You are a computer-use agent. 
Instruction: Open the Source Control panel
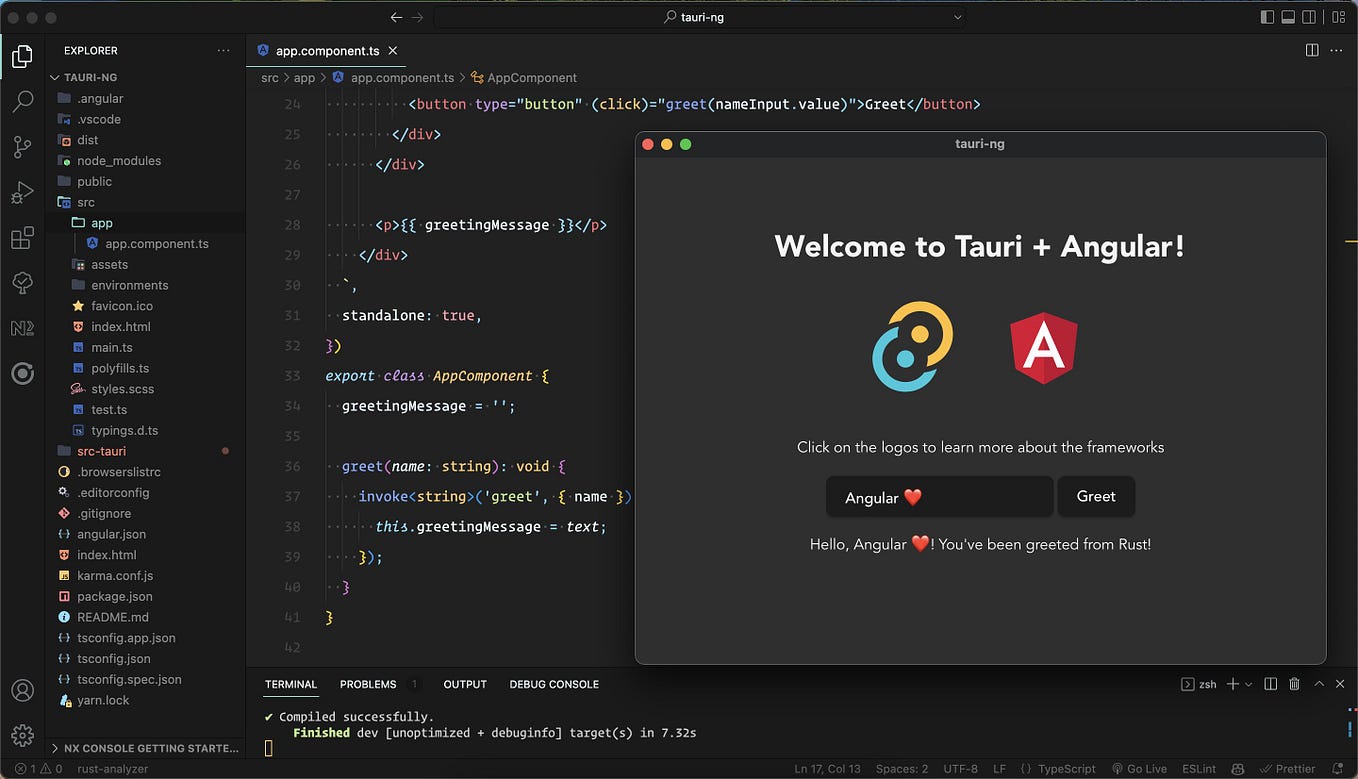click(22, 146)
